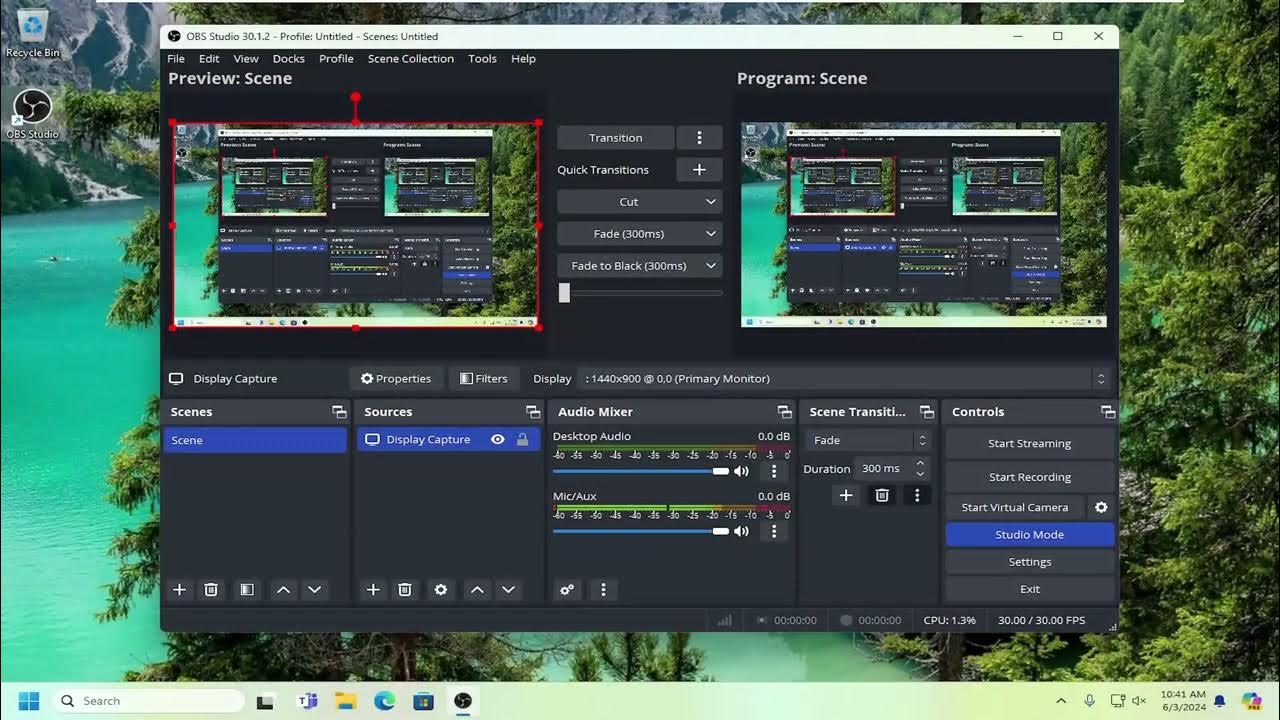Mute Desktop Audio speaker icon
The image size is (1280, 720).
click(741, 471)
